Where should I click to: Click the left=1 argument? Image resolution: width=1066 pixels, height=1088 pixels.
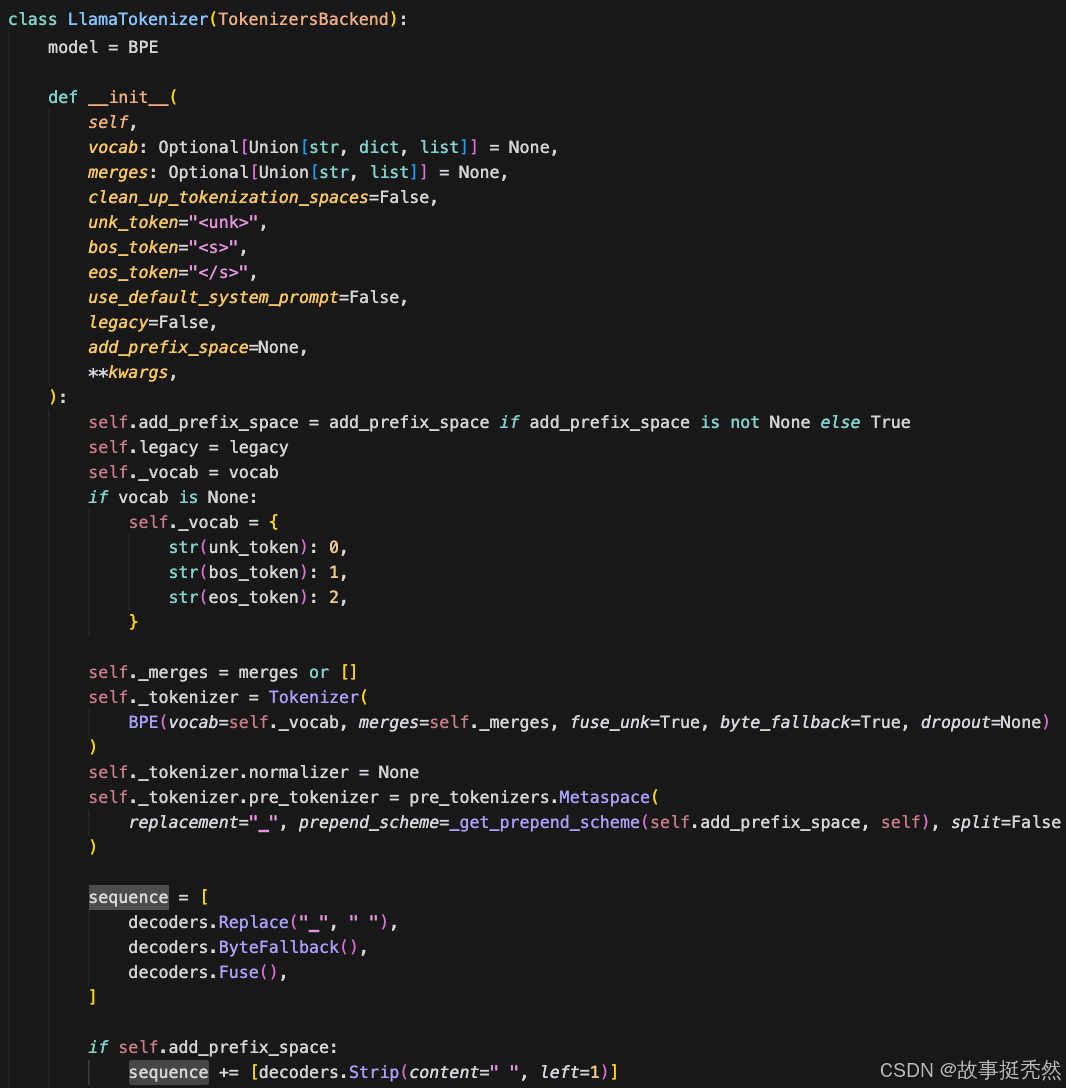point(569,1071)
